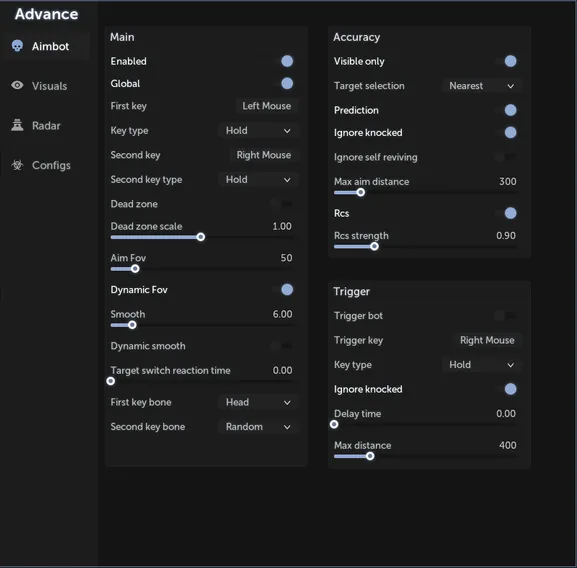The height and width of the screenshot is (568, 577).
Task: Click the Trigger section heading
Action: (351, 291)
